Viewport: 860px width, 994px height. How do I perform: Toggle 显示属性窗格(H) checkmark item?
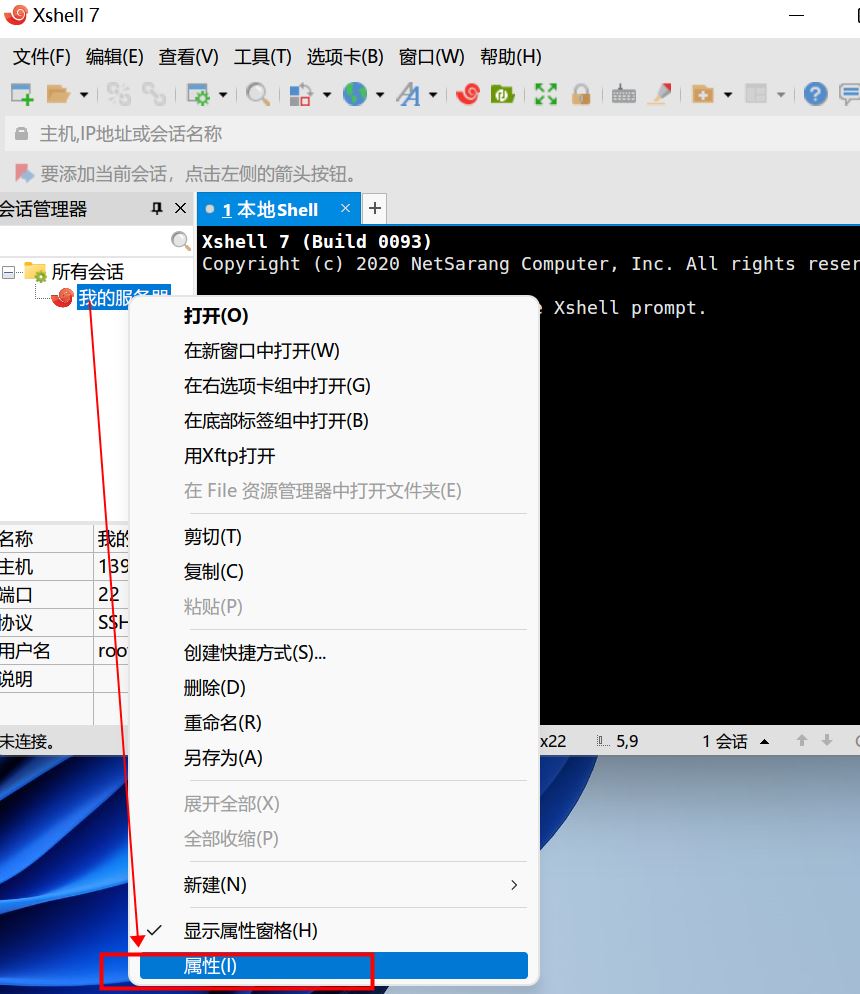coord(334,931)
